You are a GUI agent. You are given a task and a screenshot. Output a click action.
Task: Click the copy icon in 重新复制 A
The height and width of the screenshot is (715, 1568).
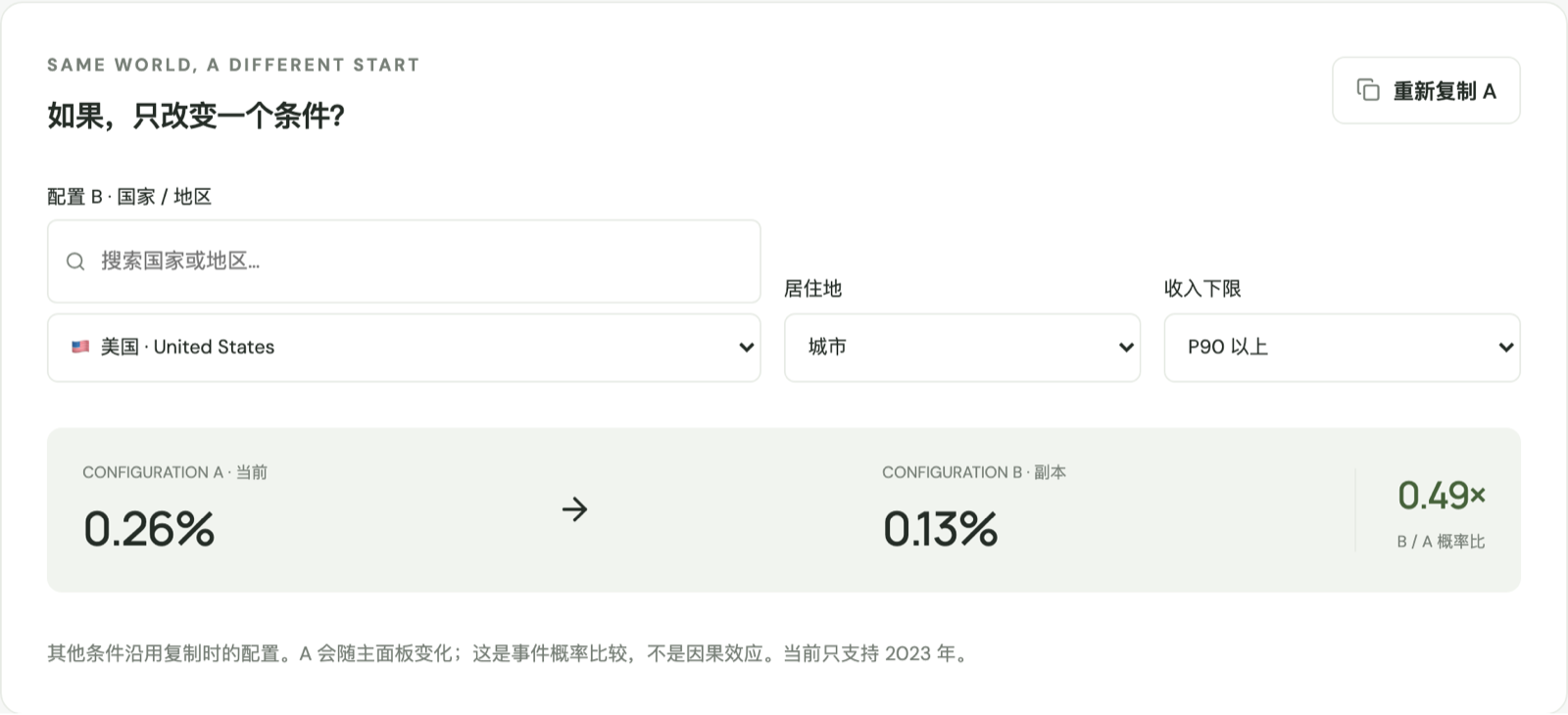point(1368,90)
